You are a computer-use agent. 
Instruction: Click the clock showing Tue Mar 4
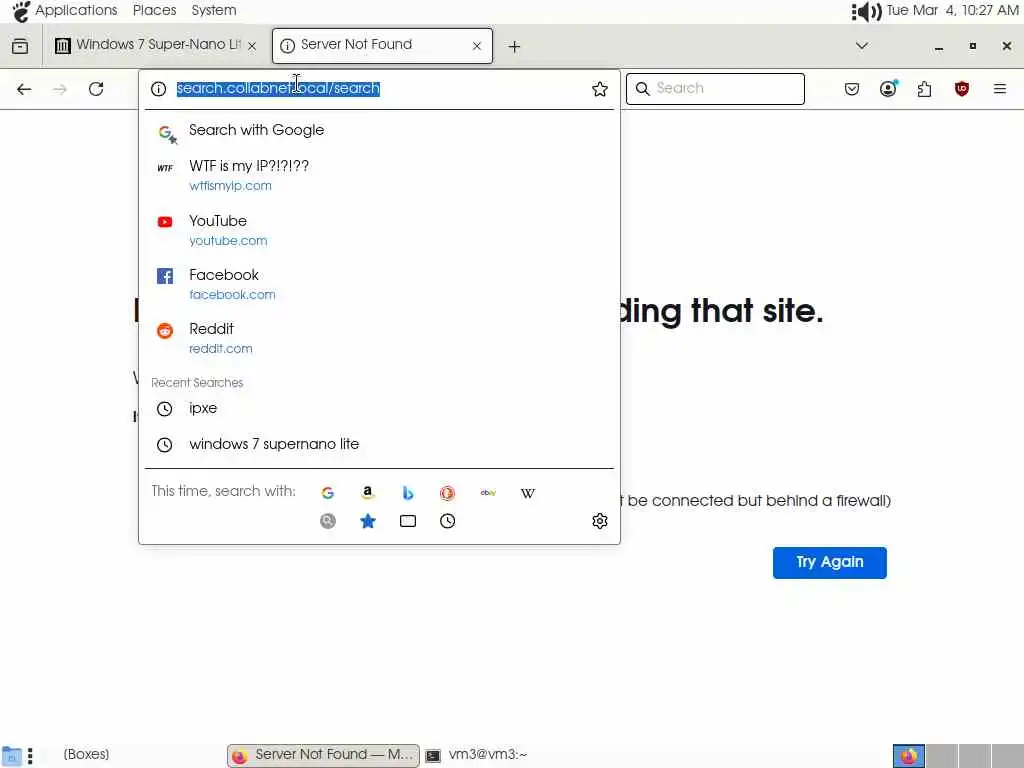point(952,10)
